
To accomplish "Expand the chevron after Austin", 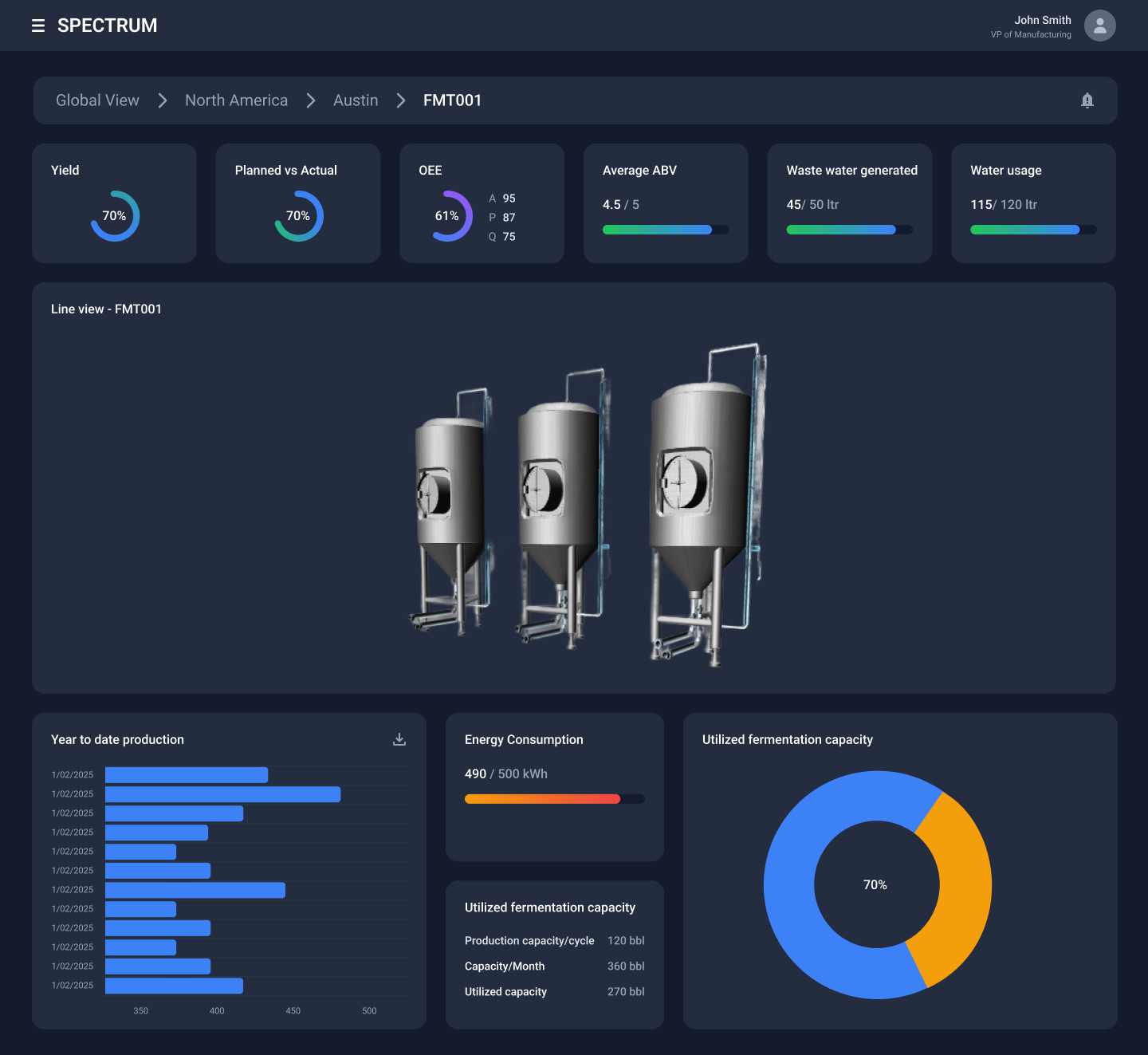I will tap(400, 100).
